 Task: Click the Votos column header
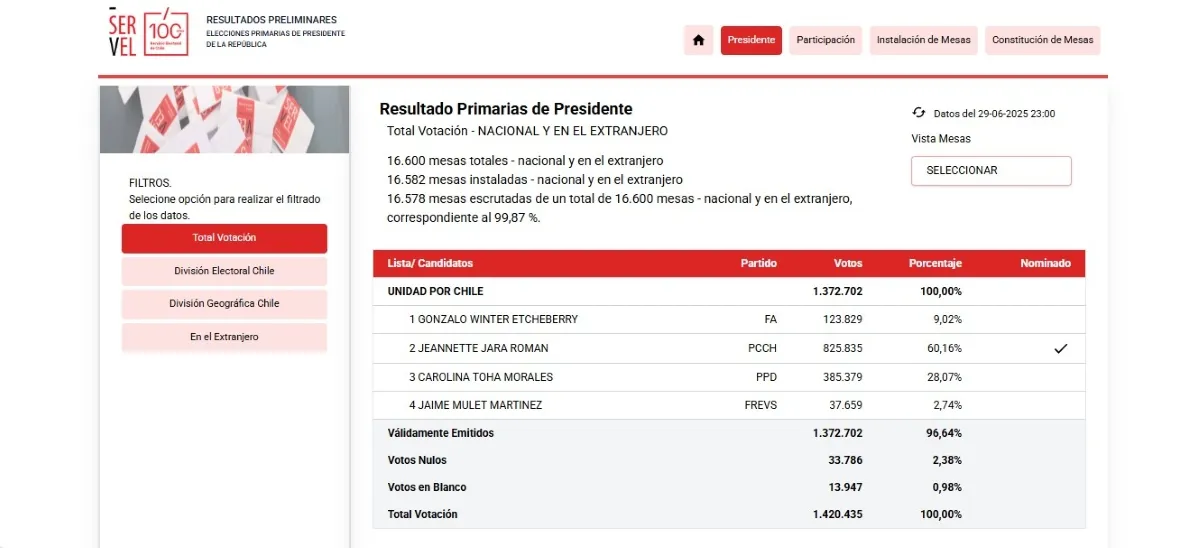point(848,263)
